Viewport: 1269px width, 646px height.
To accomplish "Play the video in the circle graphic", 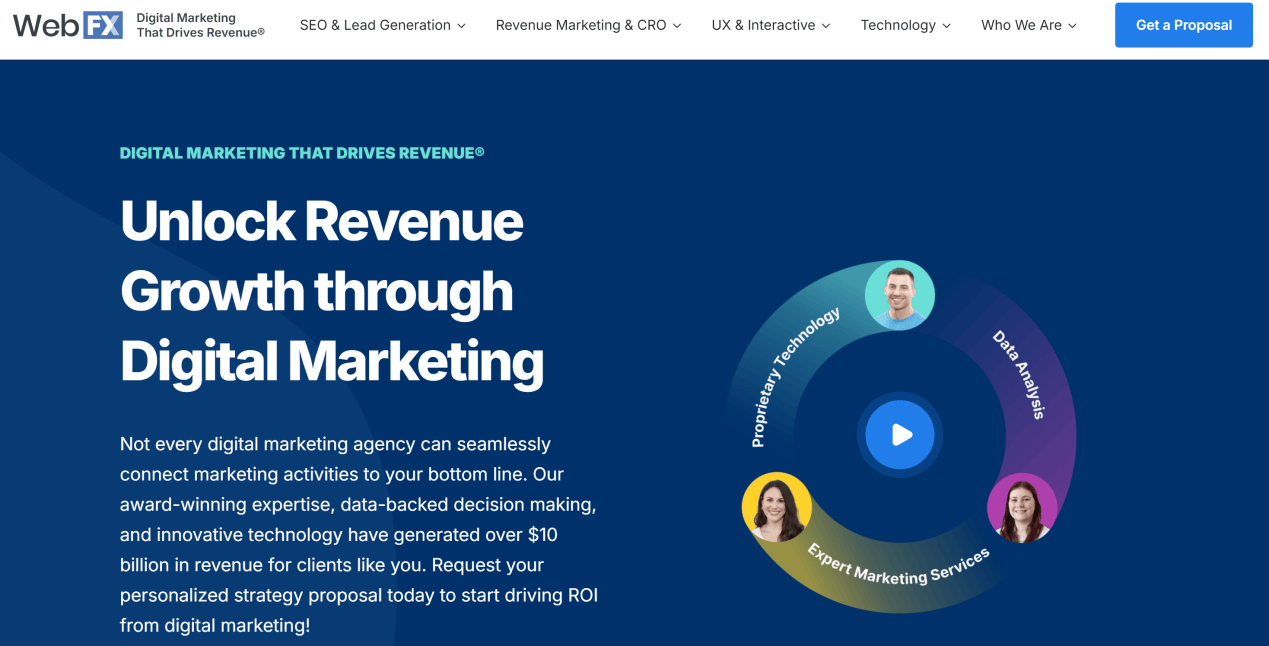I will click(900, 435).
